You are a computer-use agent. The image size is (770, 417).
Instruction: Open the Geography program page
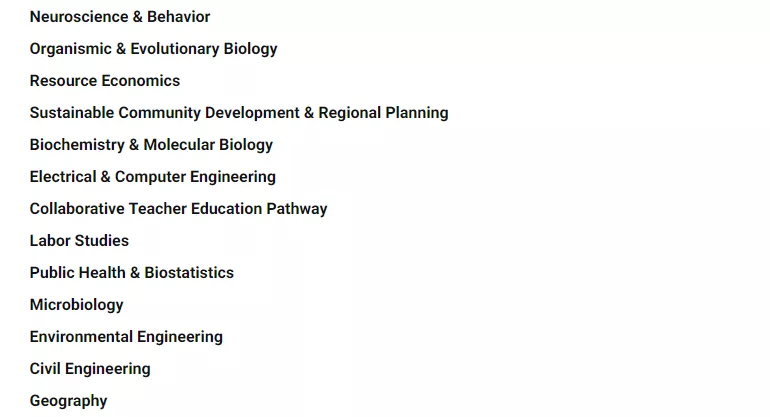[68, 401]
